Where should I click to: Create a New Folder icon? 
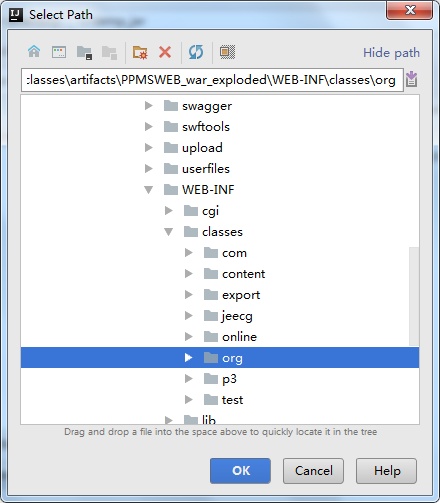(140, 52)
